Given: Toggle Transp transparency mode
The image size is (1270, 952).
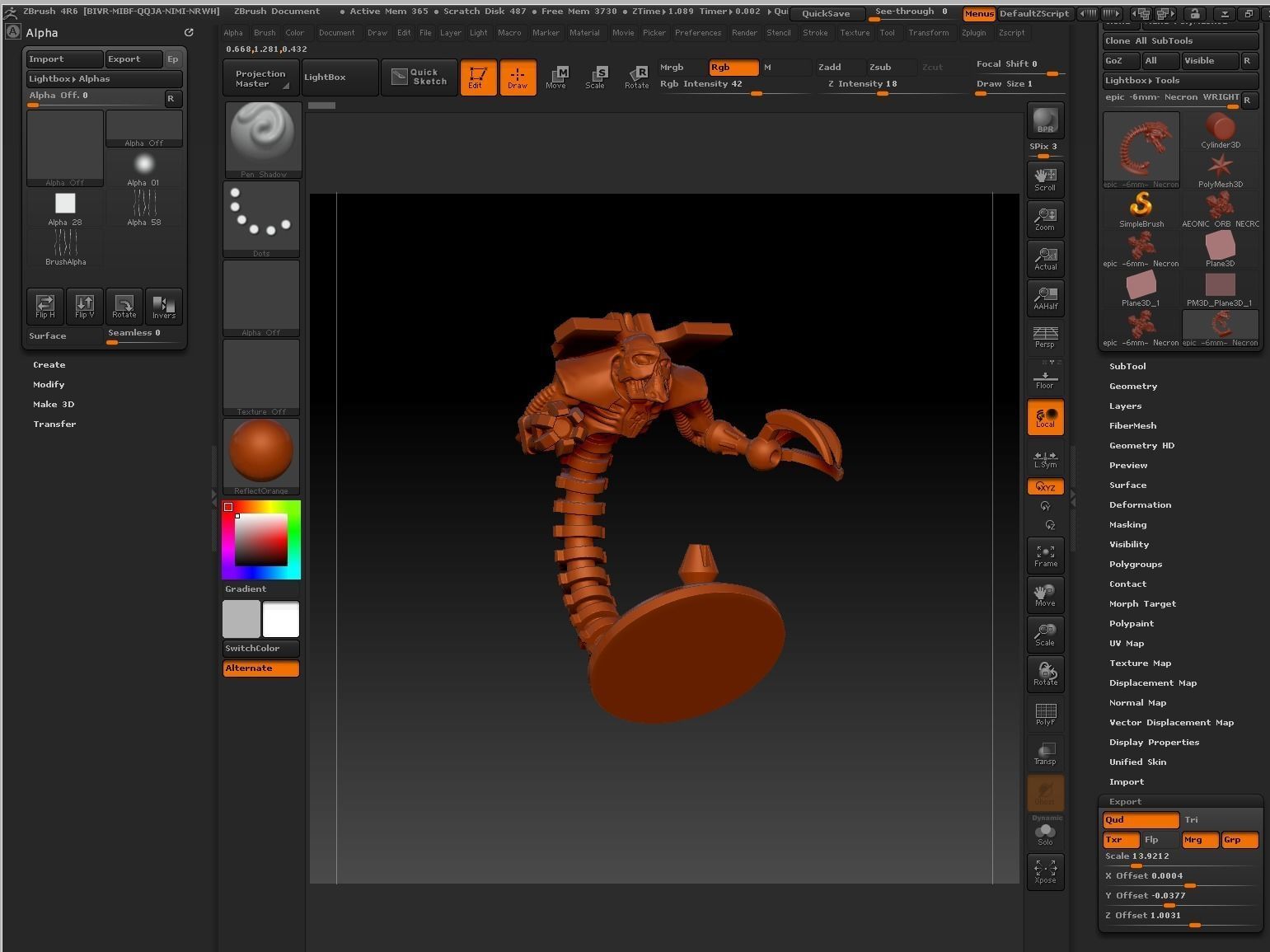Looking at the screenshot, I should [1045, 753].
